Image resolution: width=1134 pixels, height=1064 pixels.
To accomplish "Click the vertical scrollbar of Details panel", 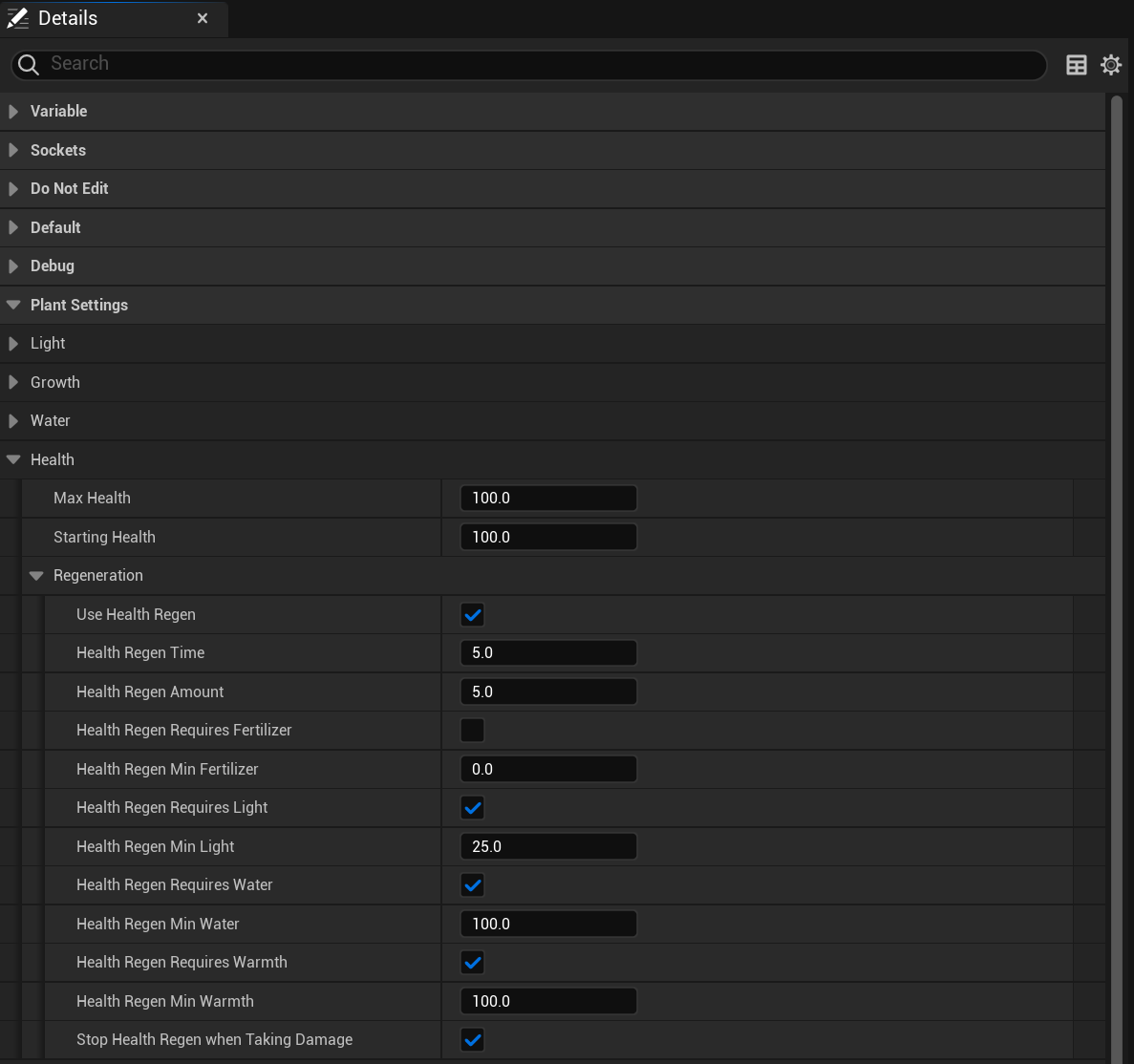I will click(x=1116, y=573).
